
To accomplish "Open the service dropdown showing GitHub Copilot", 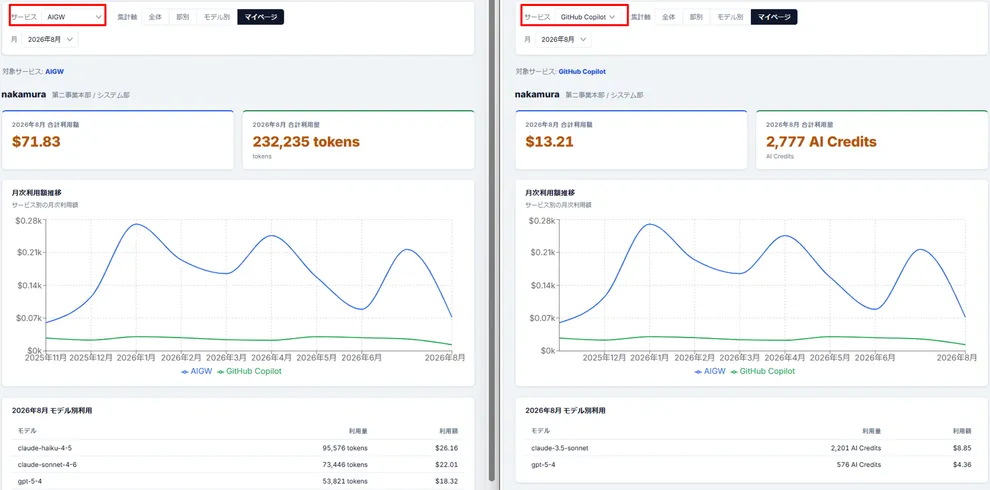I will [588, 17].
